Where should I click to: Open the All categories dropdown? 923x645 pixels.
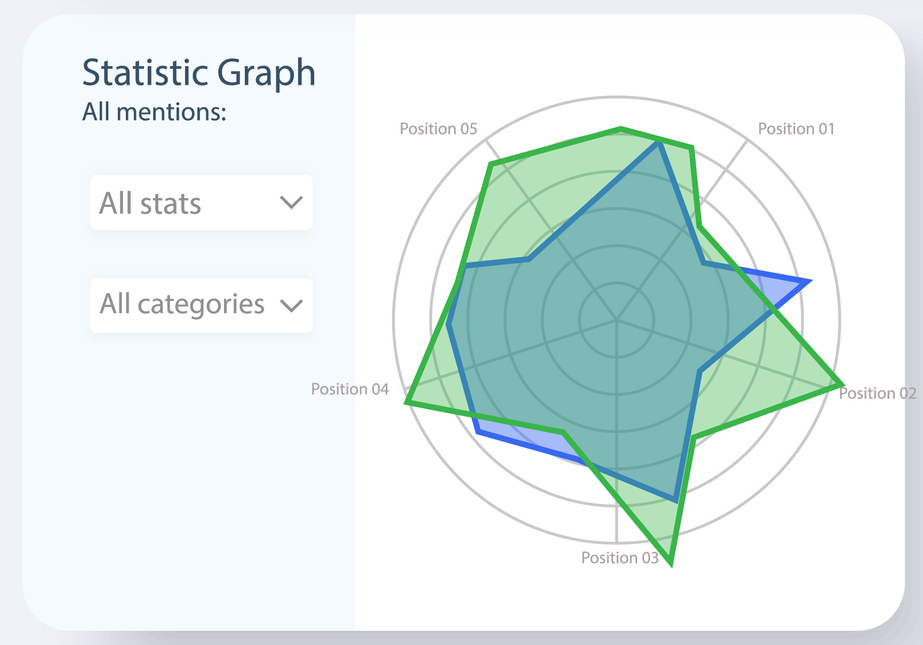201,304
